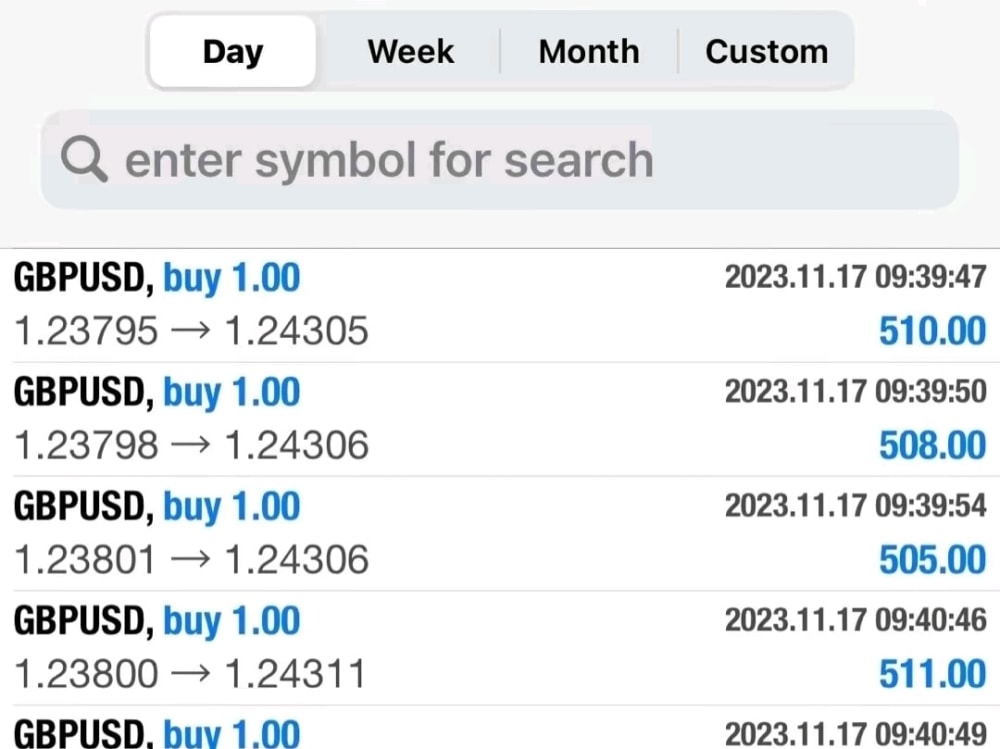Tap GBPUSD buy 1.00 label above 1.23800
This screenshot has width=1000, height=749.
156,621
